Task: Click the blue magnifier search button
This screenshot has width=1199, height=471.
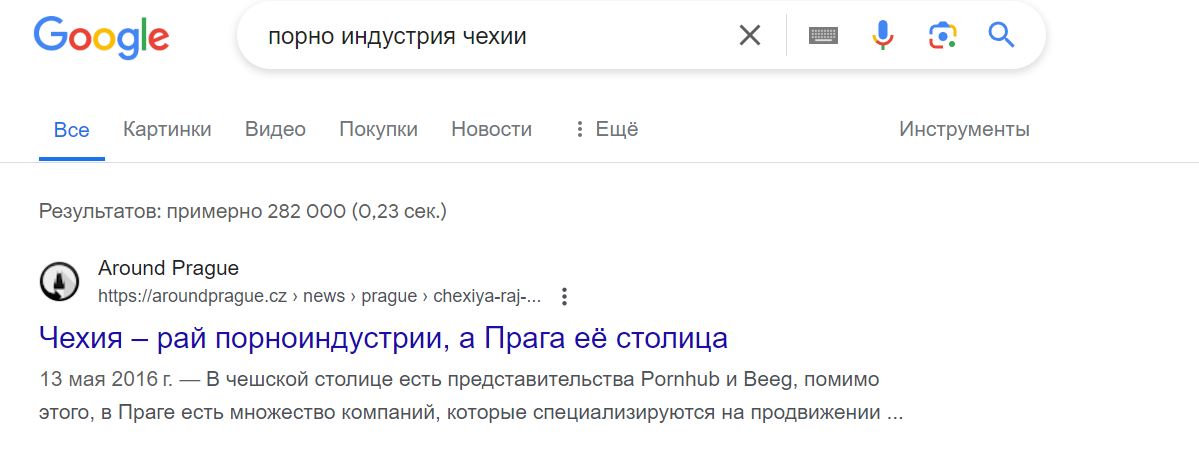Action: coord(1001,35)
